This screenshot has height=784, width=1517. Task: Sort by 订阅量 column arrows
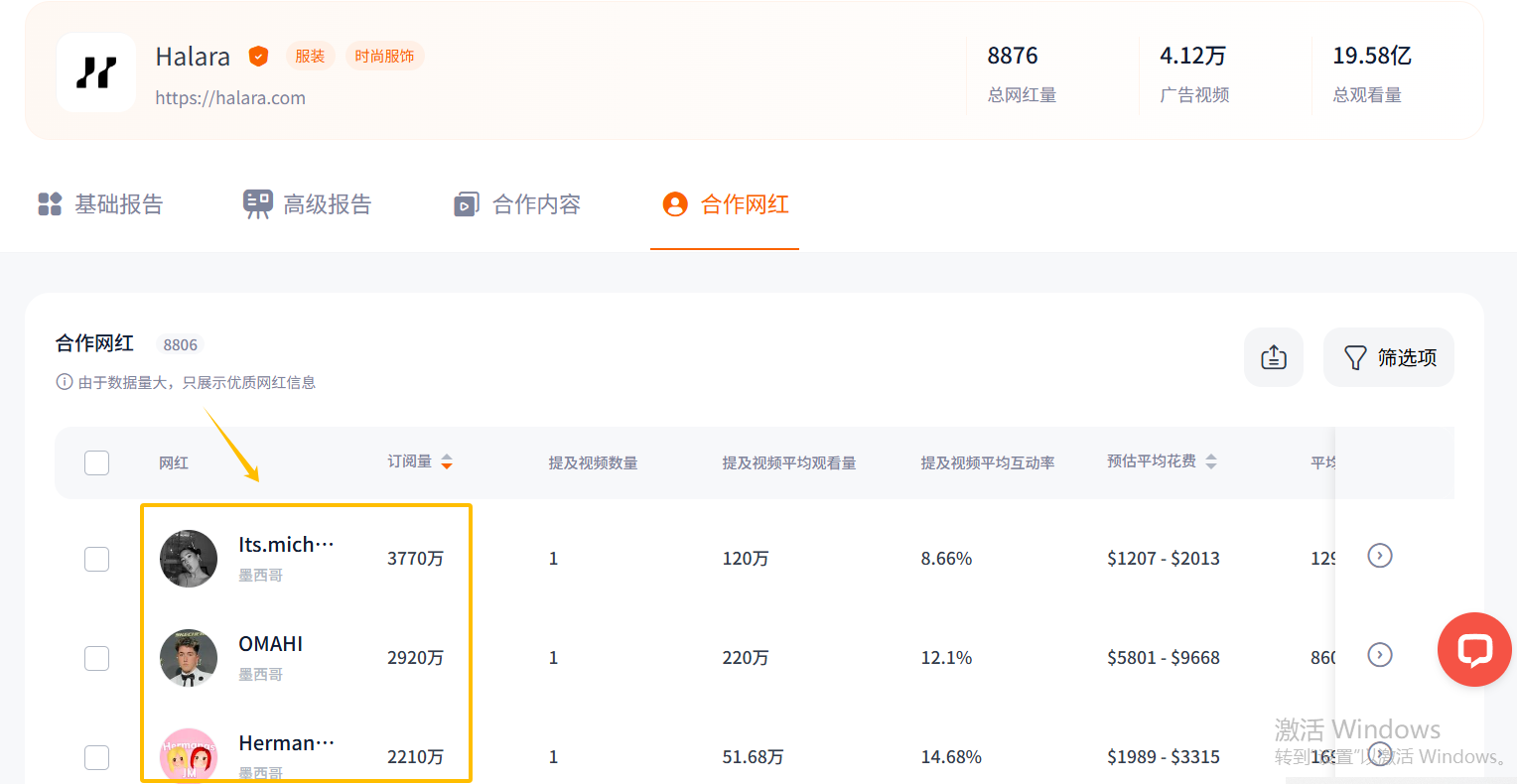[447, 461]
